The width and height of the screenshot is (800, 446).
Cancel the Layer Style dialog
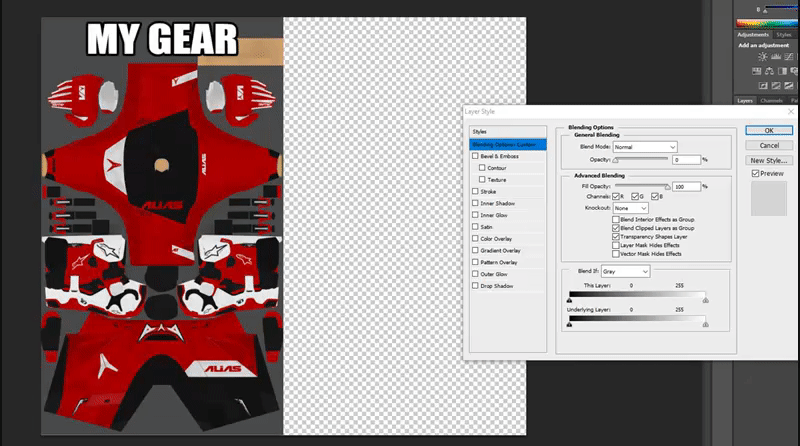tap(769, 145)
